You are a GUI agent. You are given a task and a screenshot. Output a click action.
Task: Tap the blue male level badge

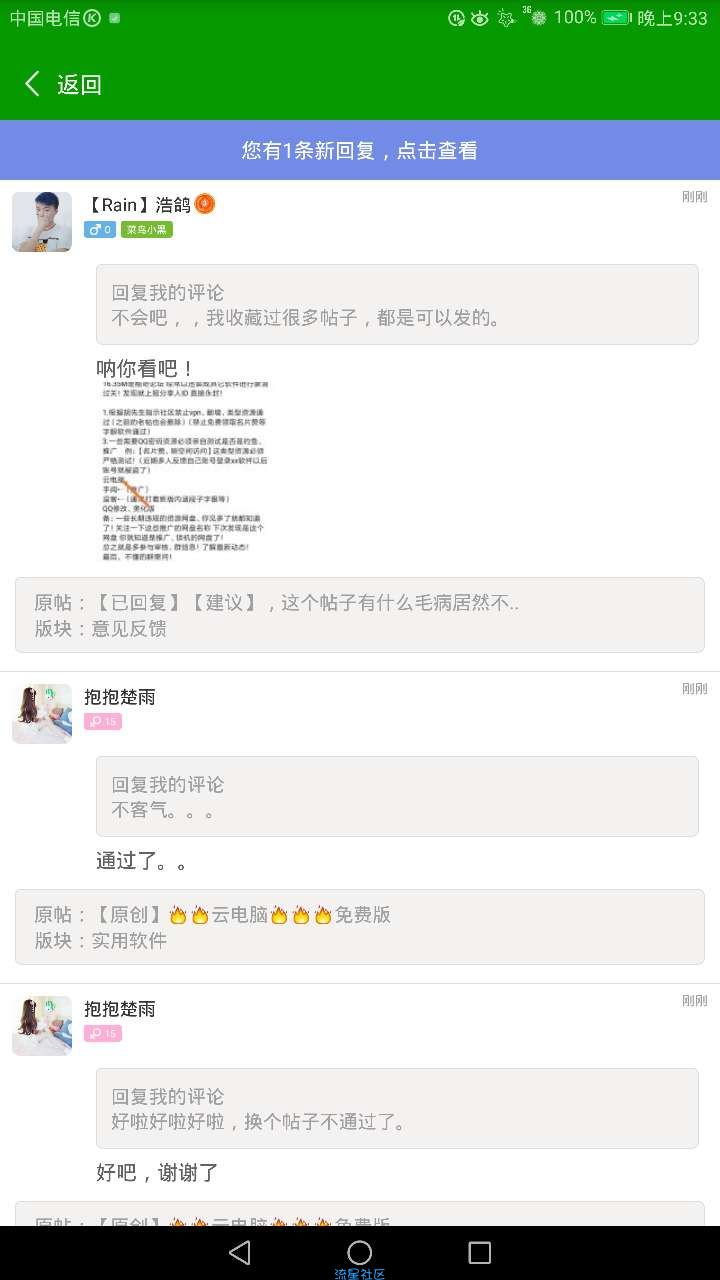[100, 230]
